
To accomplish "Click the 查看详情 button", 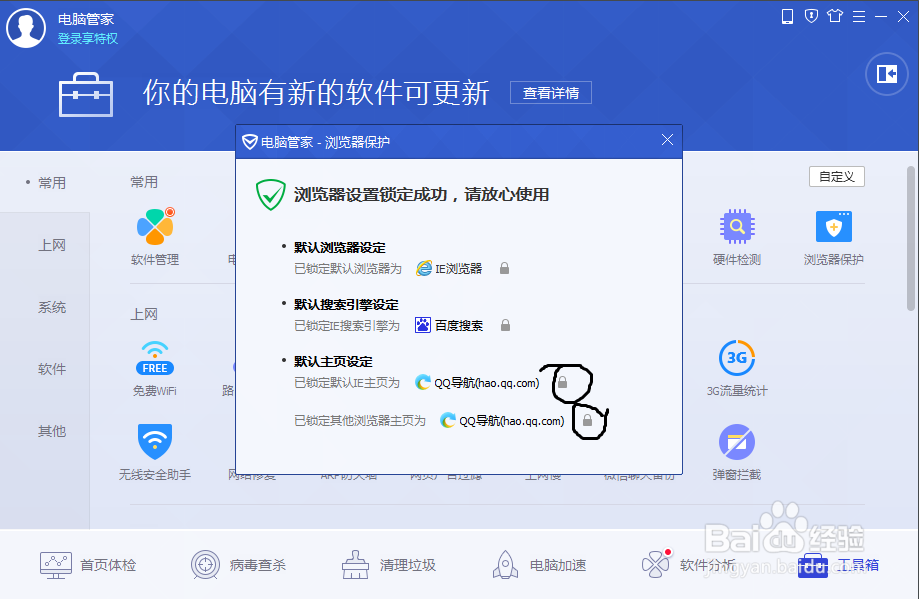I will [x=551, y=93].
